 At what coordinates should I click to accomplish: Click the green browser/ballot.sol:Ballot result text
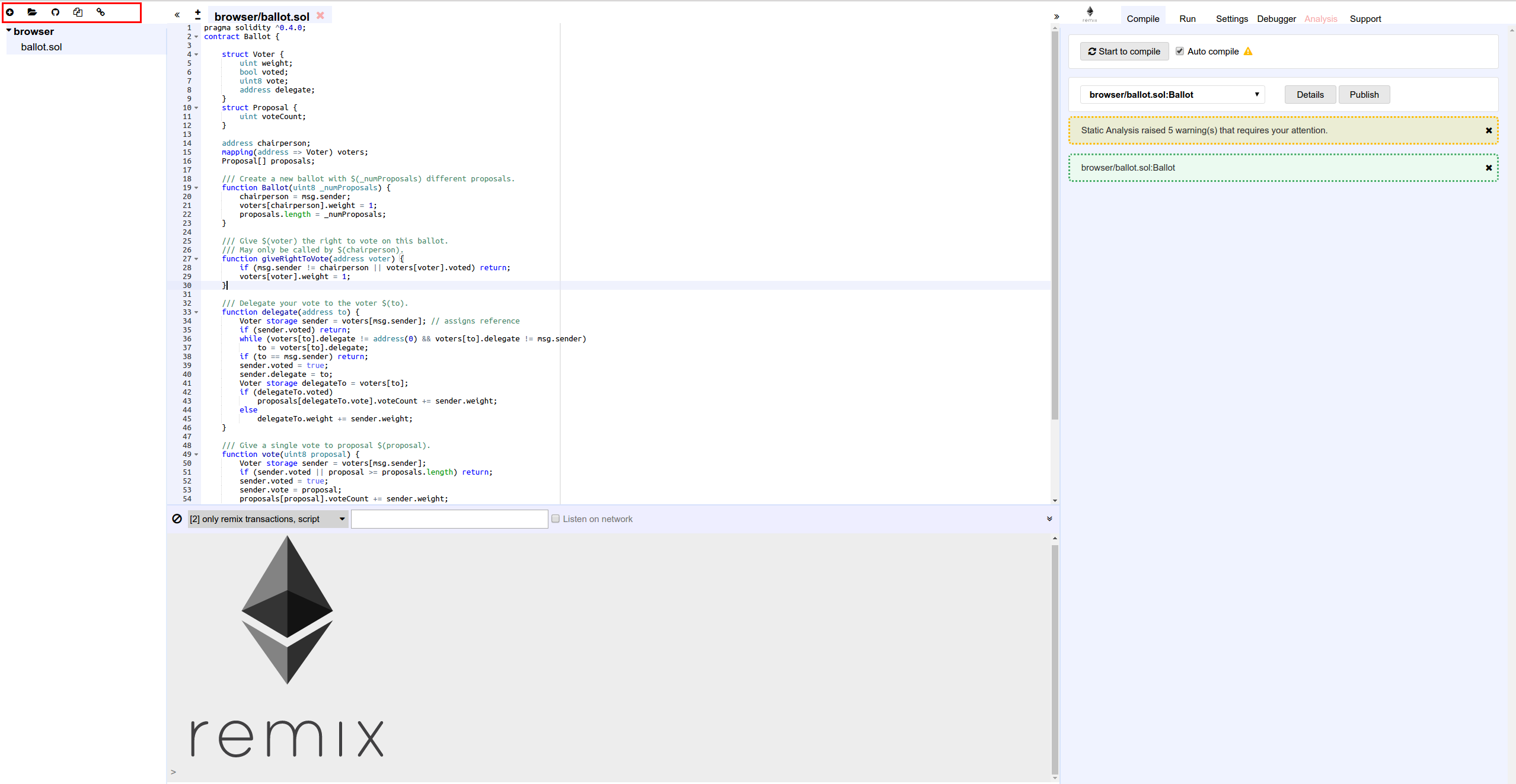point(1128,168)
